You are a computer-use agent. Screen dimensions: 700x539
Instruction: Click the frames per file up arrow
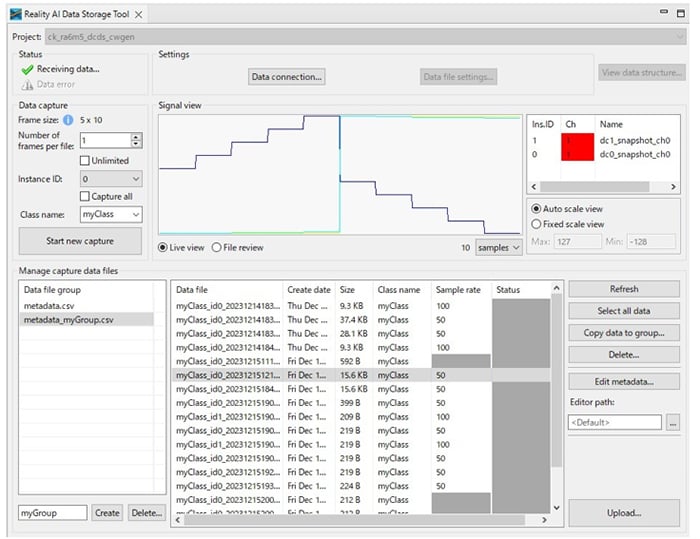tap(136, 136)
